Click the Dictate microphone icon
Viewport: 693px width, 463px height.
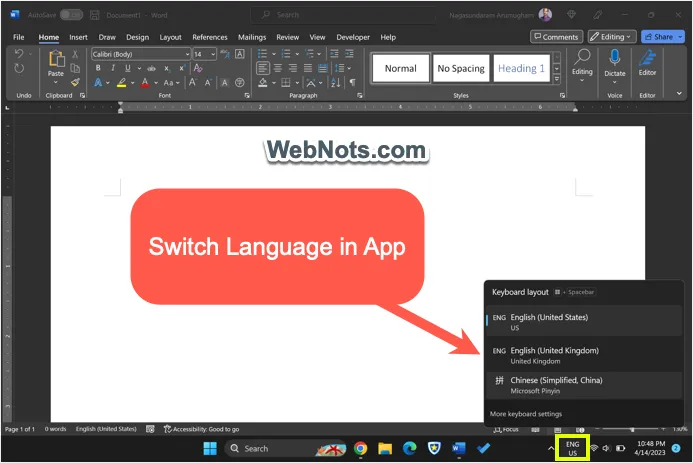tap(614, 57)
